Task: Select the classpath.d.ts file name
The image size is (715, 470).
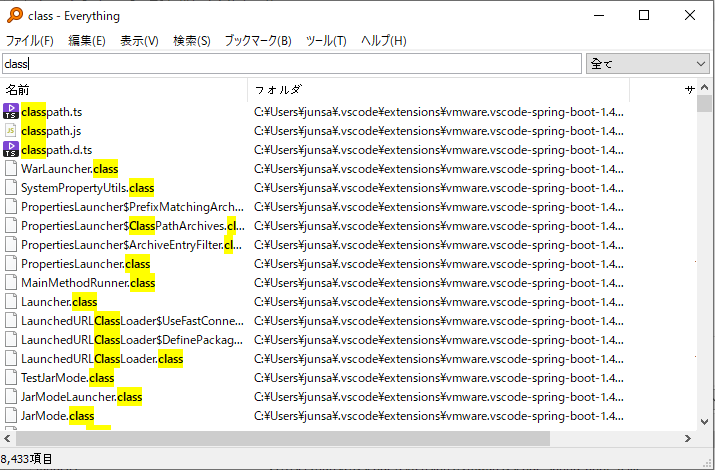Action: (x=57, y=150)
